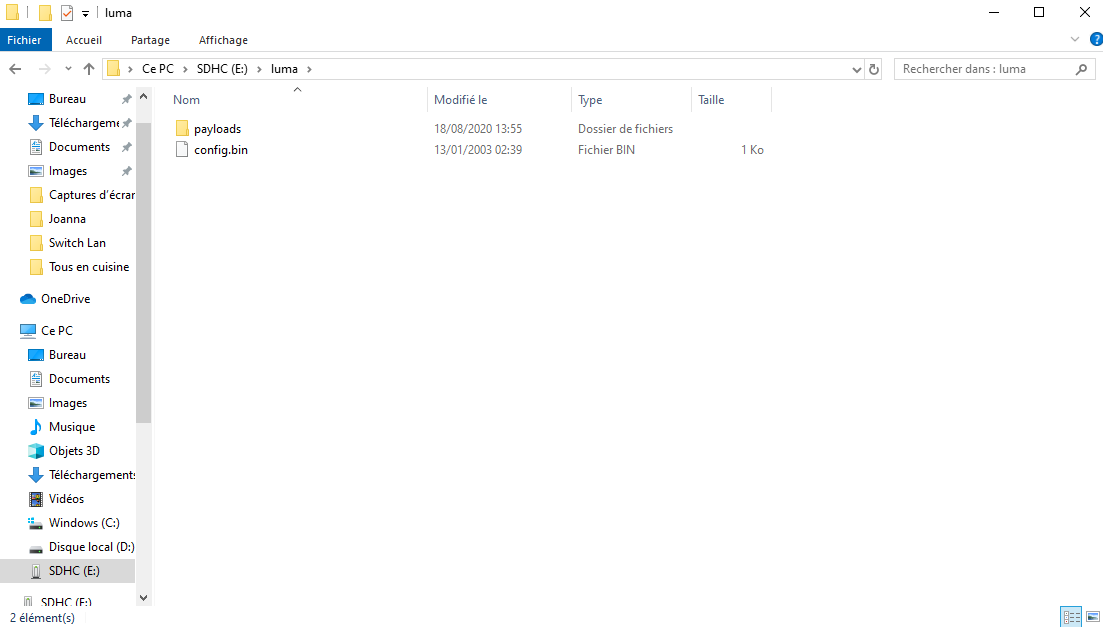Screen dimensions: 1103x627
Task: Switch to the Accueil ribbon tab
Action: click(84, 40)
